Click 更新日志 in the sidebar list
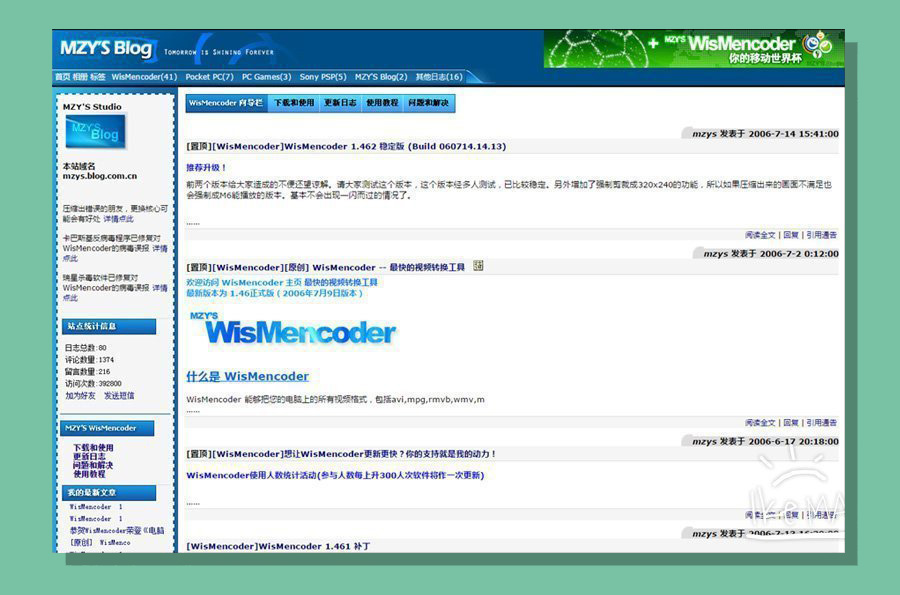The image size is (900, 595). 89,457
